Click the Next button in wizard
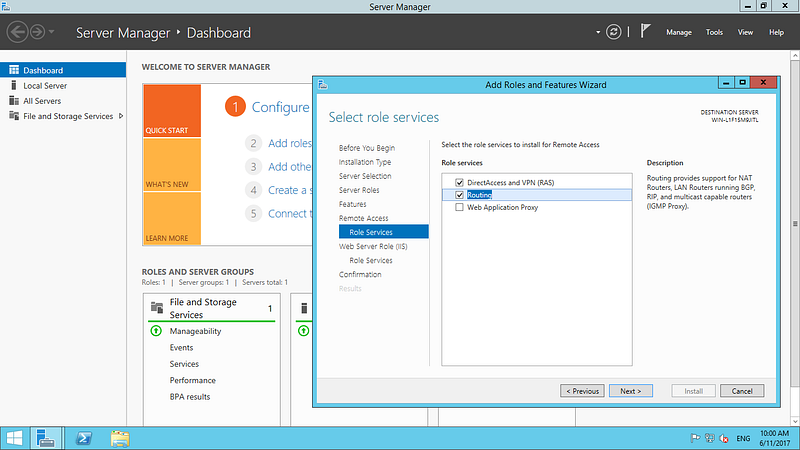This screenshot has height=450, width=800. 631,391
